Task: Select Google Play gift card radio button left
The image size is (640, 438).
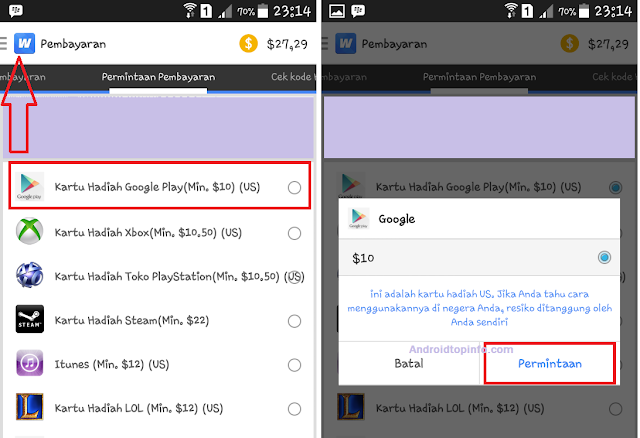Action: click(x=294, y=187)
